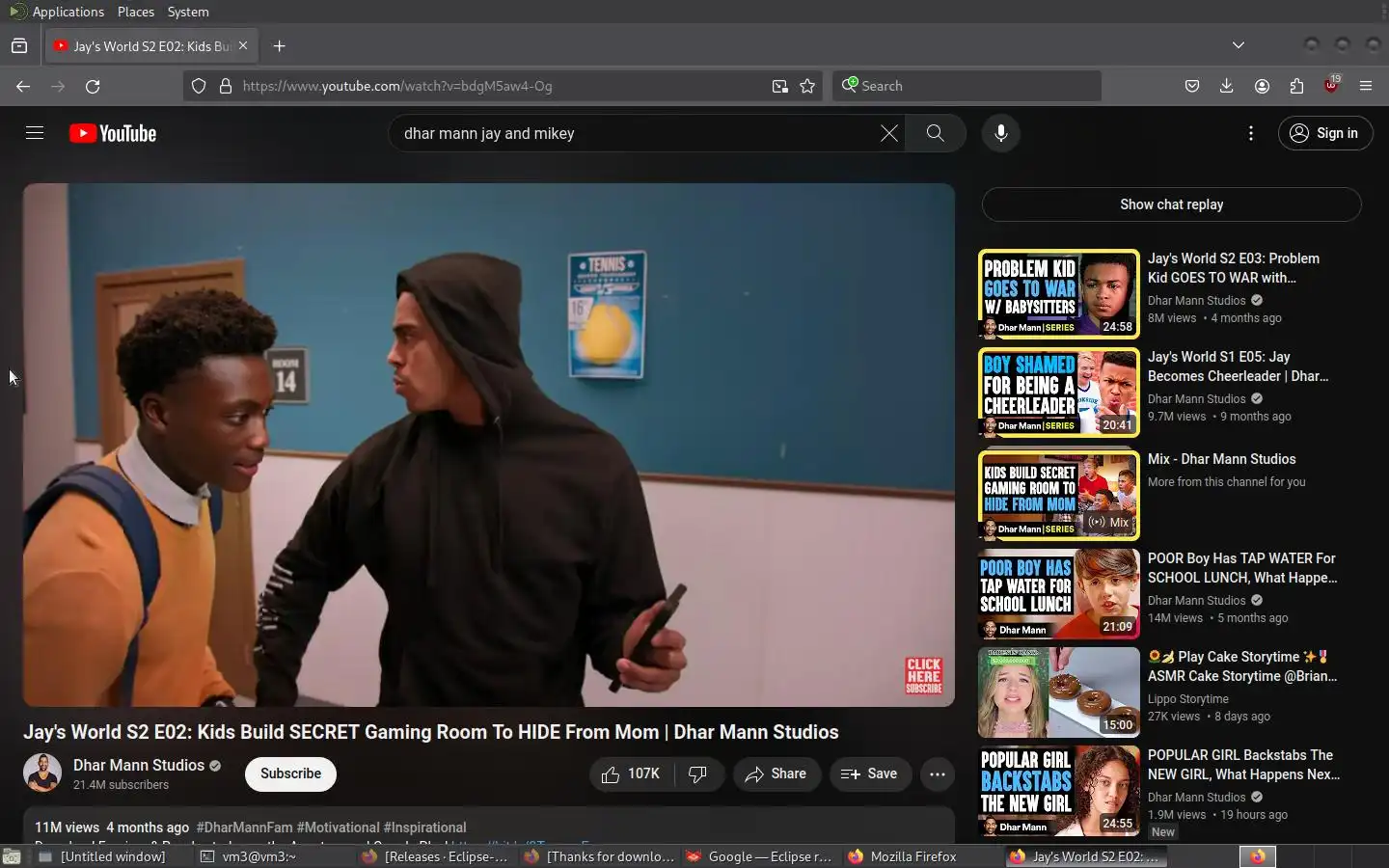Like this video (107K)

coord(632,773)
